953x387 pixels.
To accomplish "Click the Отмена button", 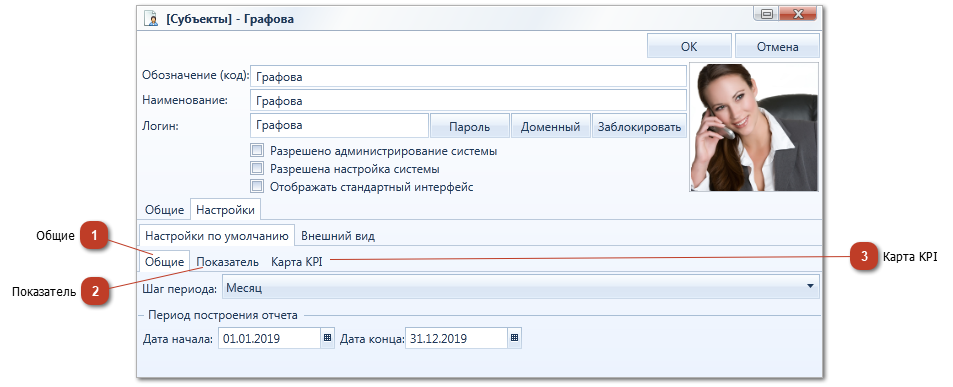I will pyautogui.click(x=777, y=47).
